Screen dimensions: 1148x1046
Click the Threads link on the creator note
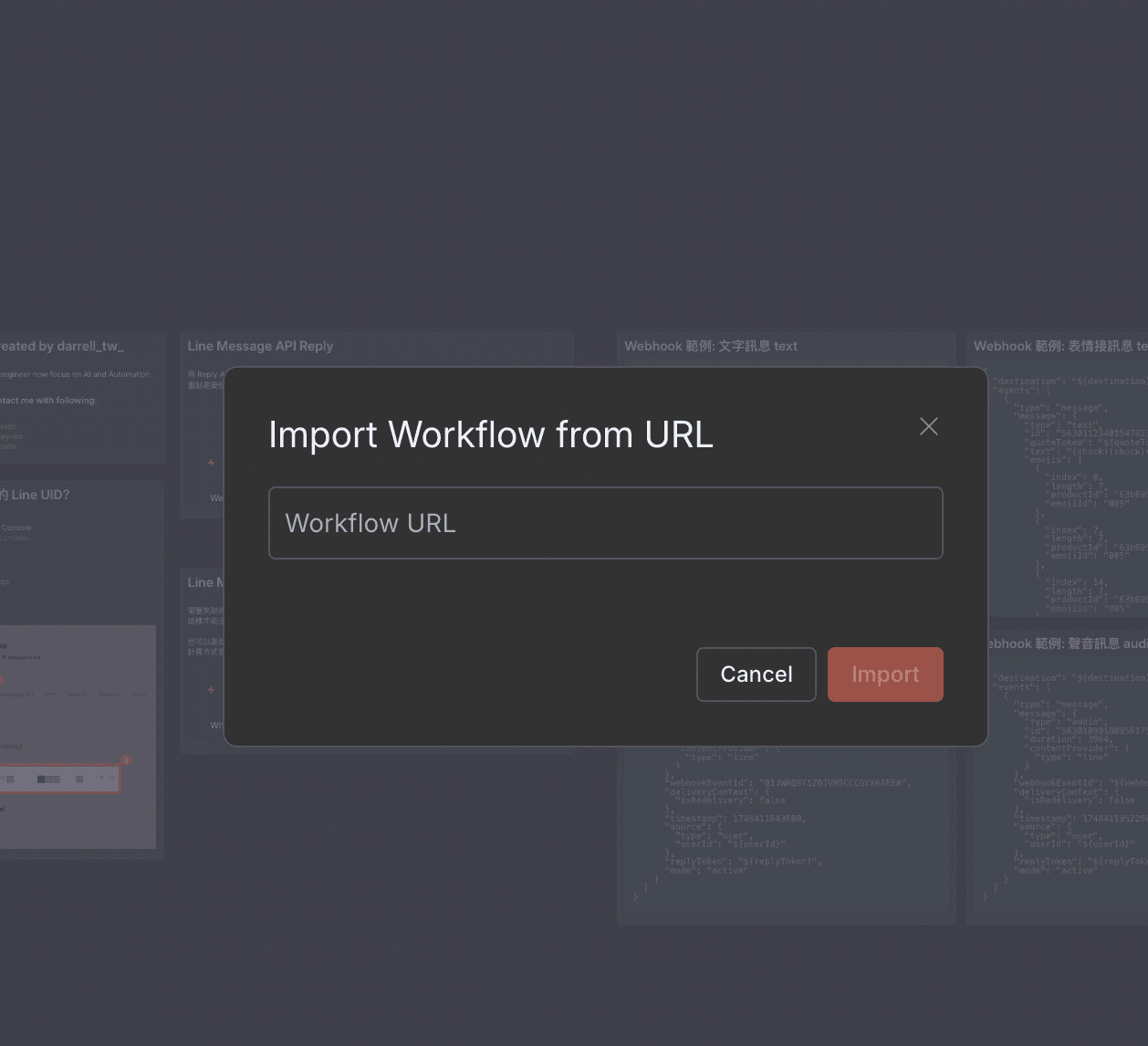(9, 426)
